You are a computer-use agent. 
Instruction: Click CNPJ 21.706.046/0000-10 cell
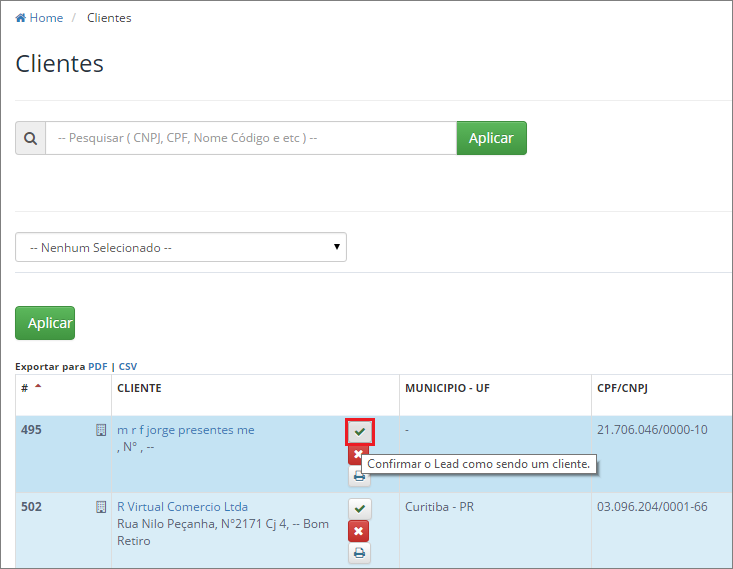[652, 430]
